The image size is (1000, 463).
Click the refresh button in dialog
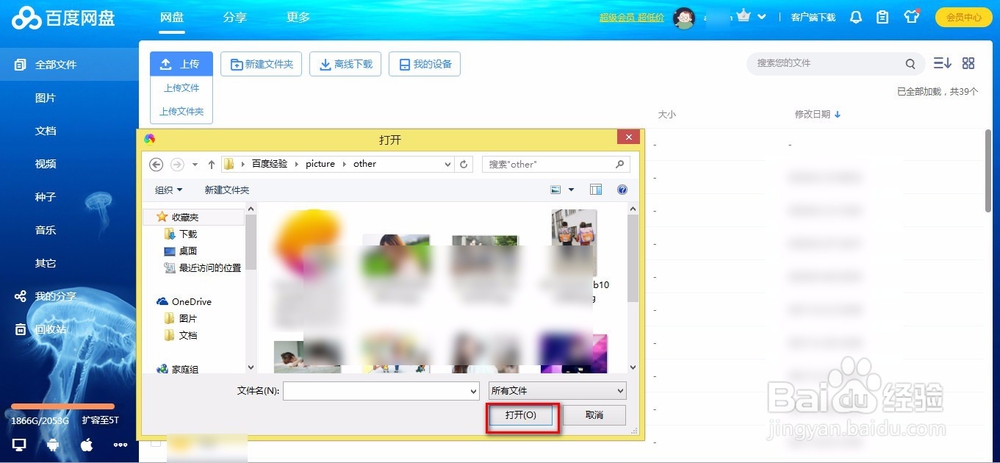[464, 164]
